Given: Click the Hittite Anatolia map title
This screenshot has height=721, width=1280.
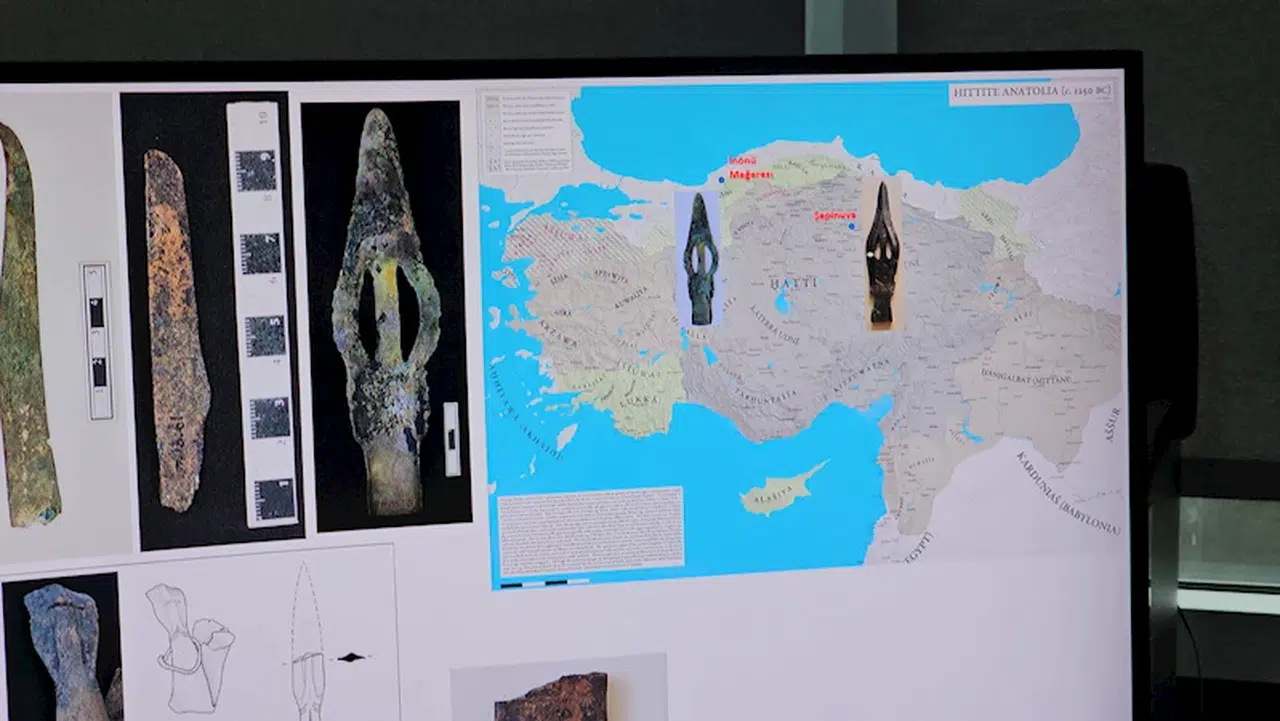Looking at the screenshot, I should [x=1031, y=93].
